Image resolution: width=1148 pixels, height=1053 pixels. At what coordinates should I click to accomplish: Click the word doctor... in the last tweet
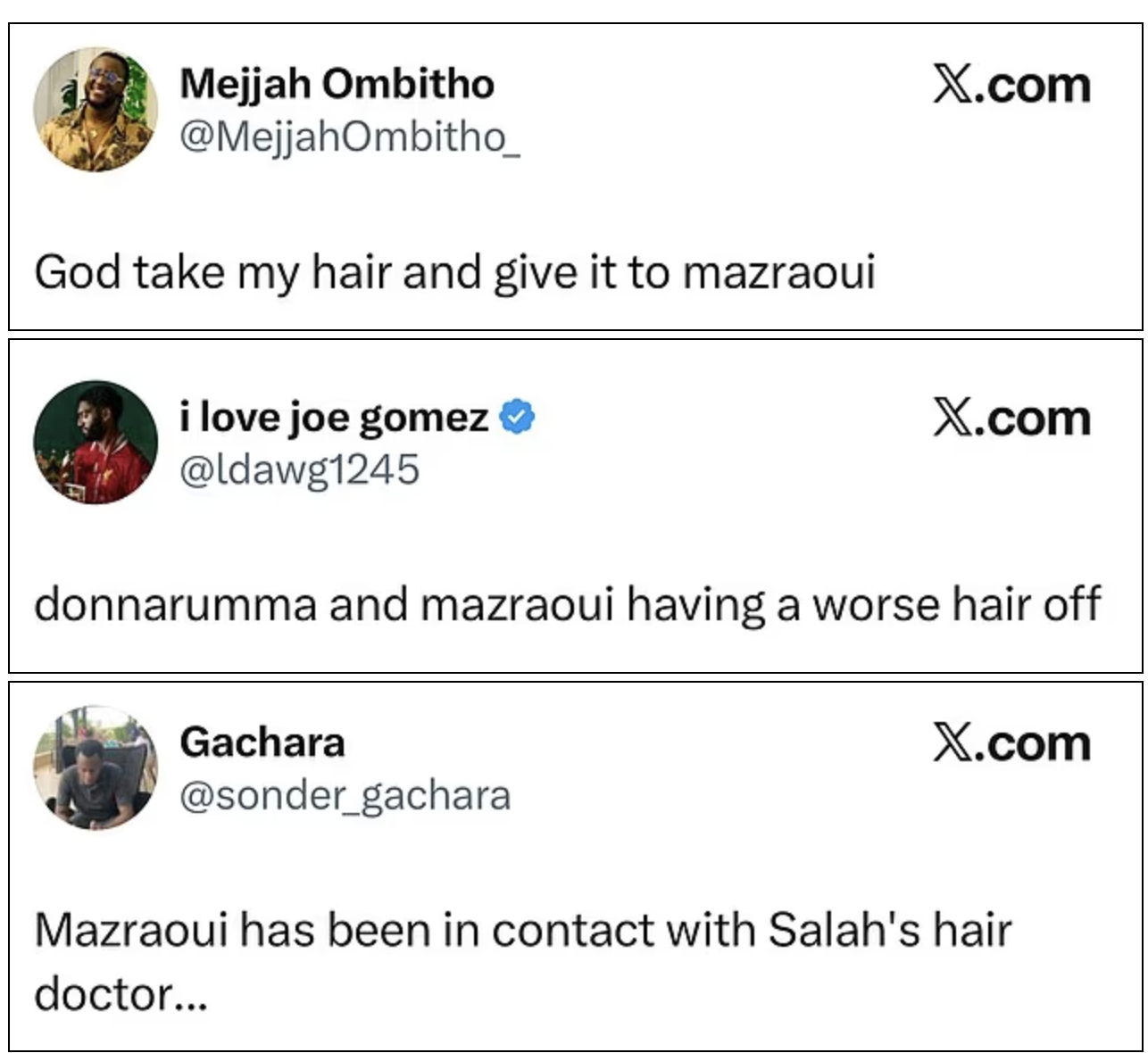pos(121,994)
